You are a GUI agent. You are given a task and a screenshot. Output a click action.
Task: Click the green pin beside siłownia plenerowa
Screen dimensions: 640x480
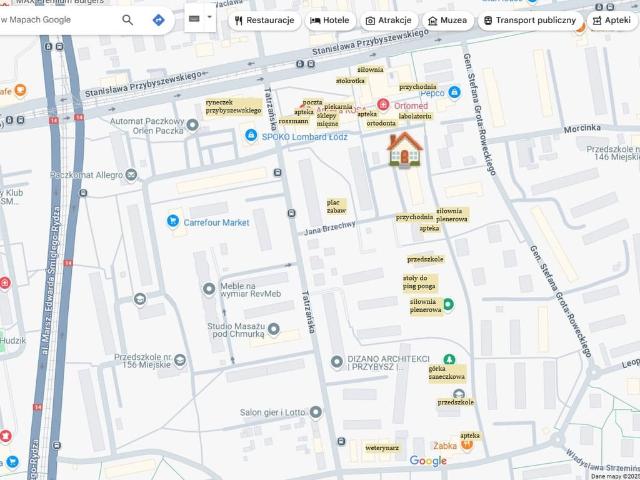coord(448,304)
